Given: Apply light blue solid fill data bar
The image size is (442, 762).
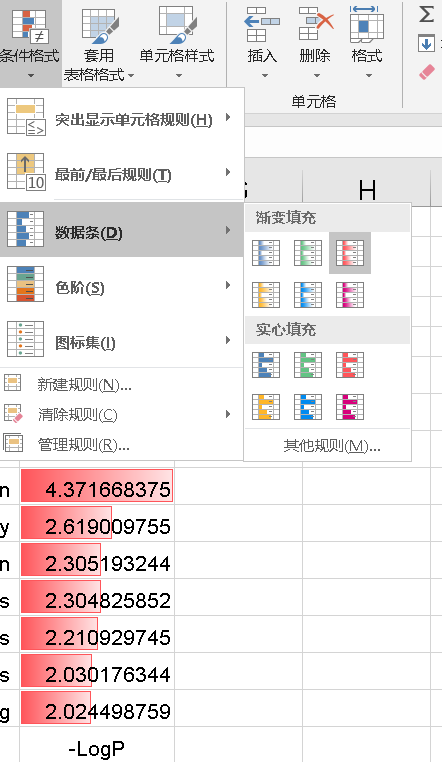Looking at the screenshot, I should click(308, 407).
